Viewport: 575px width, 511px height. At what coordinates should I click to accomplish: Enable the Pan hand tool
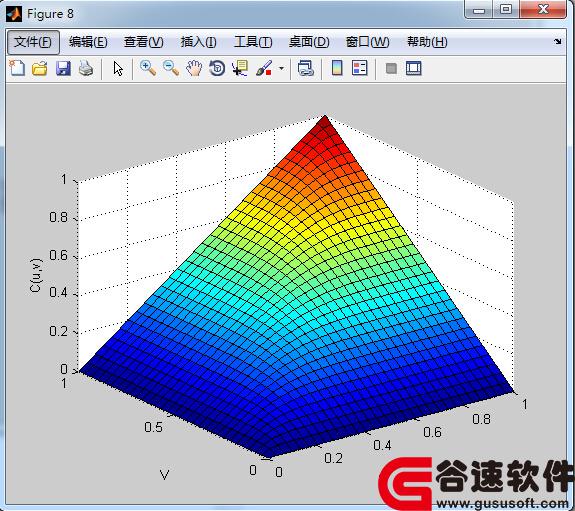(194, 68)
